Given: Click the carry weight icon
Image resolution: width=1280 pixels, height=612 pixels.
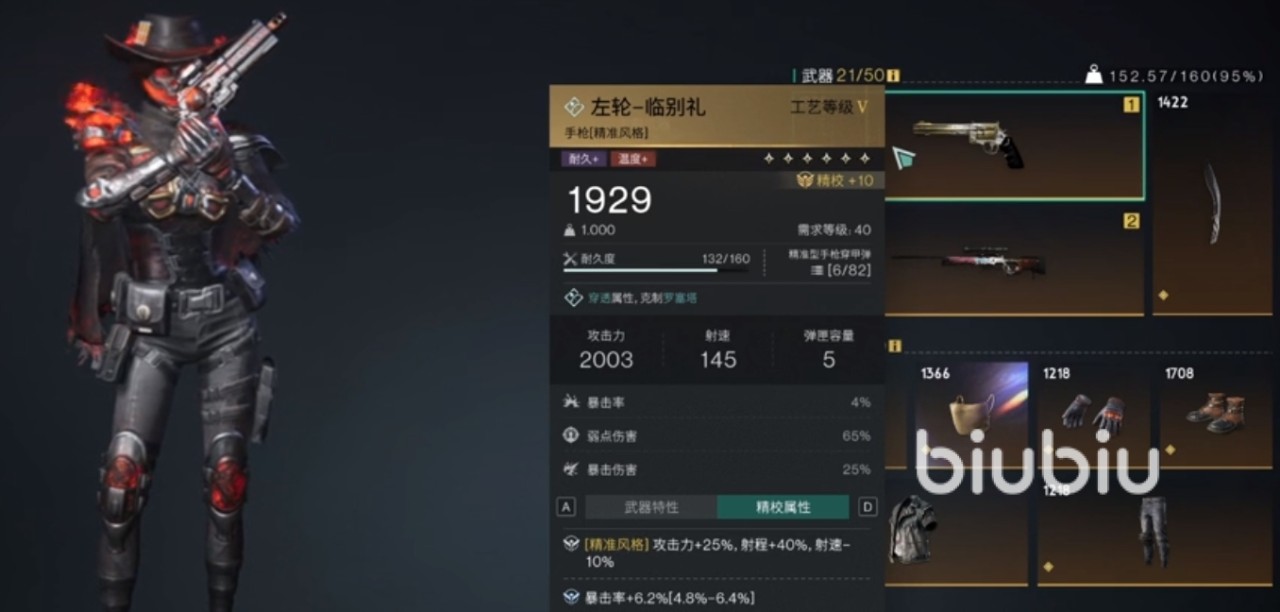Looking at the screenshot, I should [1094, 75].
